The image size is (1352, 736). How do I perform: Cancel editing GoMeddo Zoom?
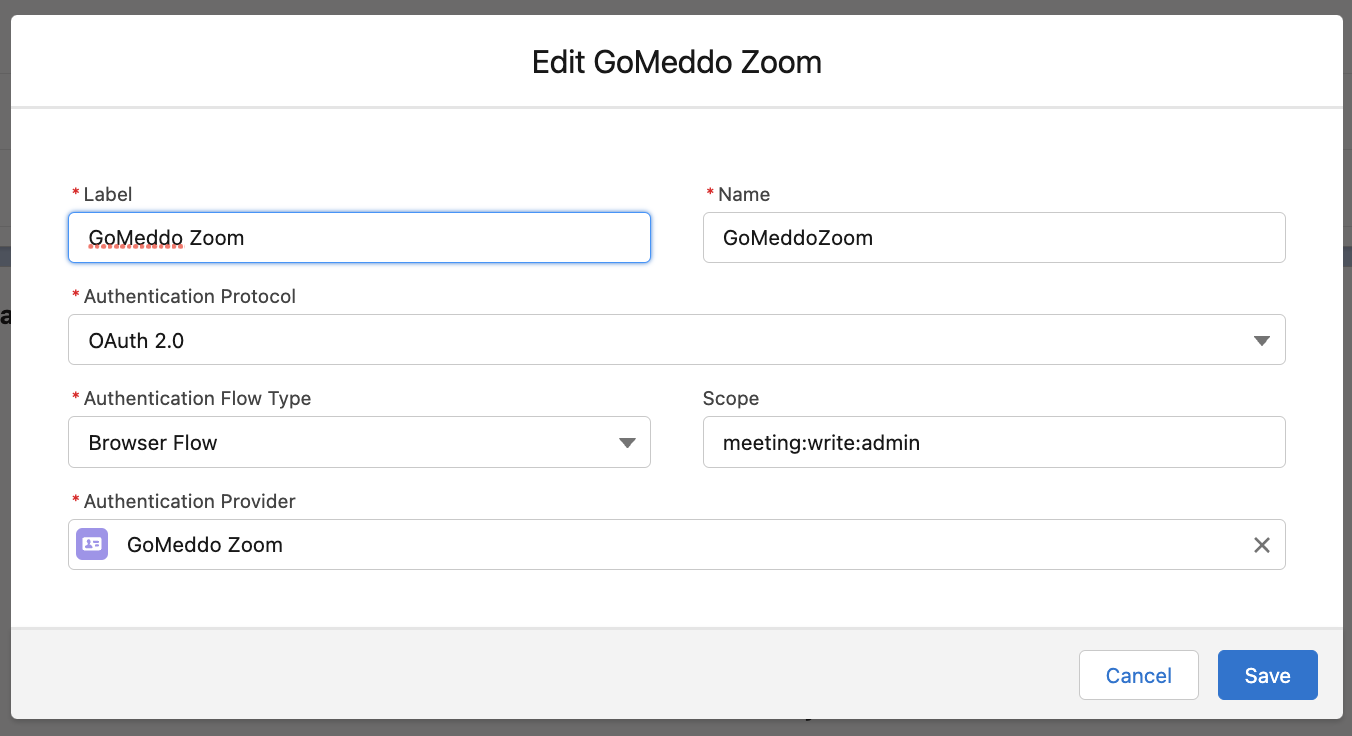click(x=1139, y=675)
